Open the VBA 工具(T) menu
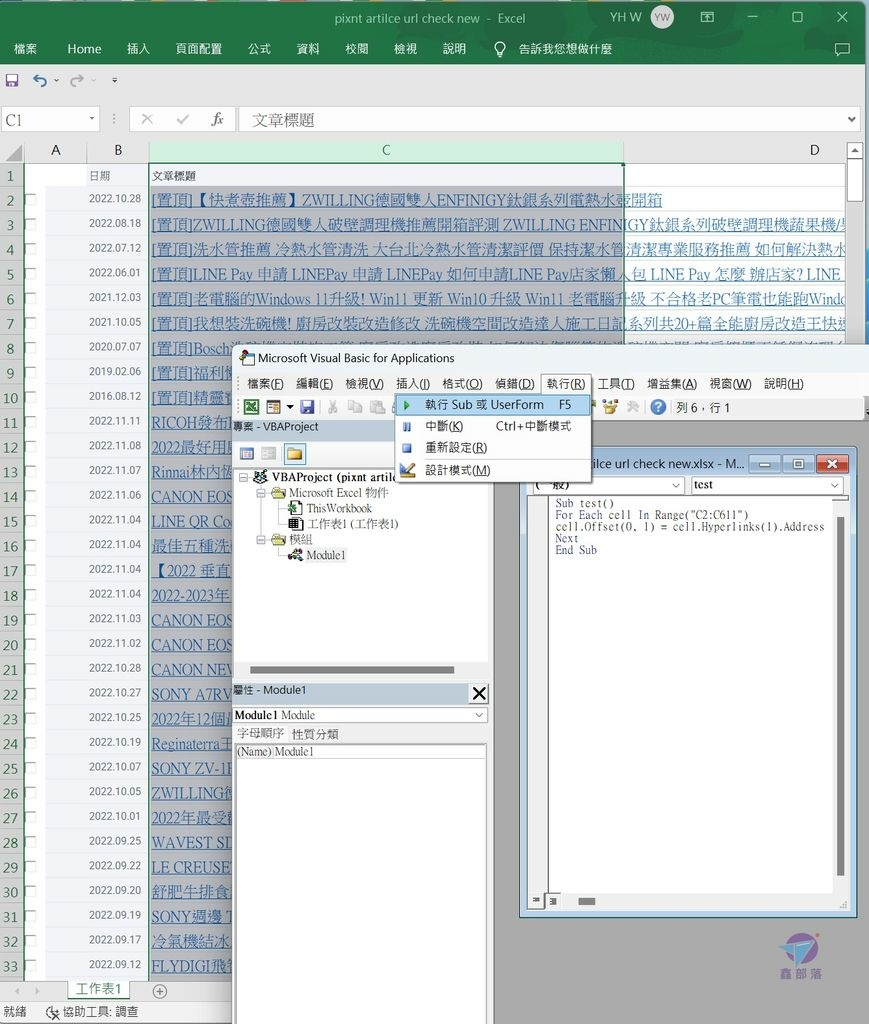 [x=616, y=384]
